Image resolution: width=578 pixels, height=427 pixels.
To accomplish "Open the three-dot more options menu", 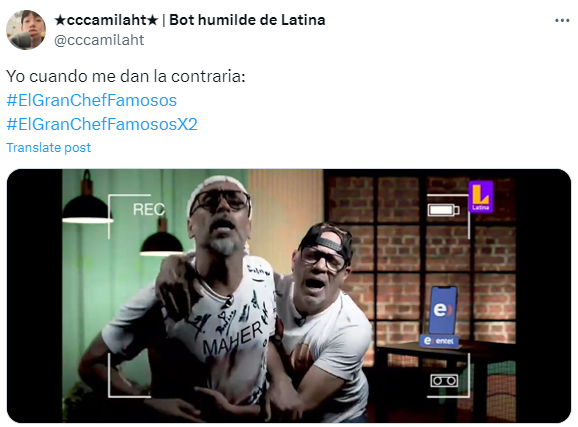I will pyautogui.click(x=562, y=21).
